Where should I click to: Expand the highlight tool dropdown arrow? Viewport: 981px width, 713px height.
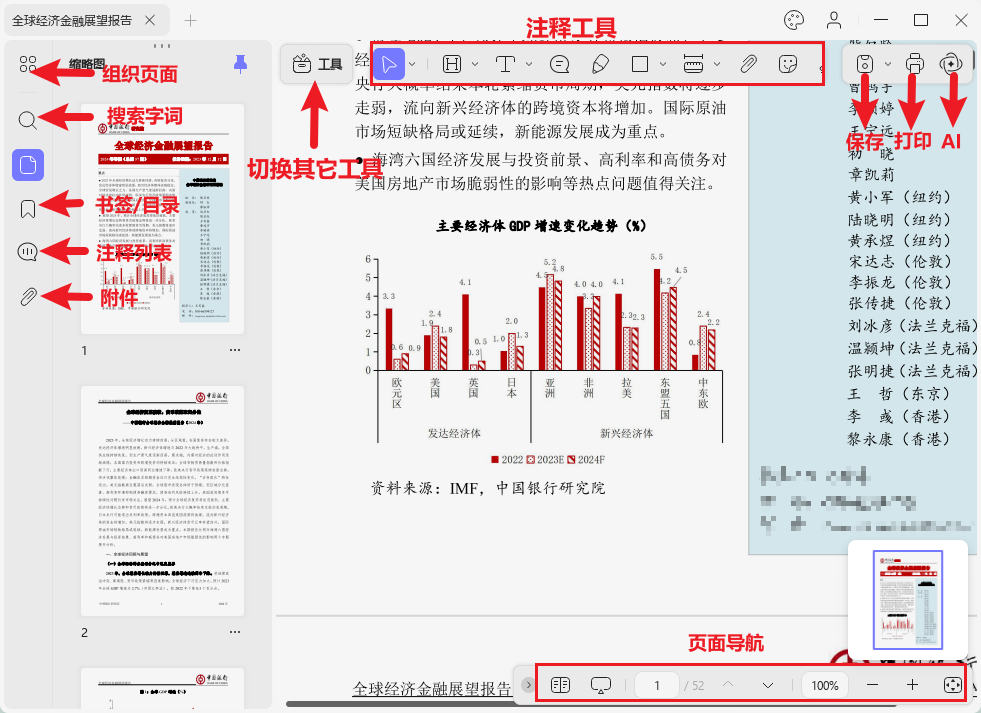475,64
